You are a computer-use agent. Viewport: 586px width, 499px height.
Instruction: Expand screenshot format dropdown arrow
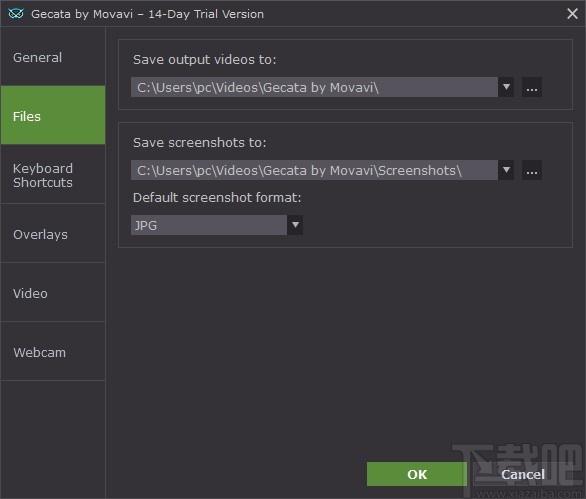click(x=295, y=225)
